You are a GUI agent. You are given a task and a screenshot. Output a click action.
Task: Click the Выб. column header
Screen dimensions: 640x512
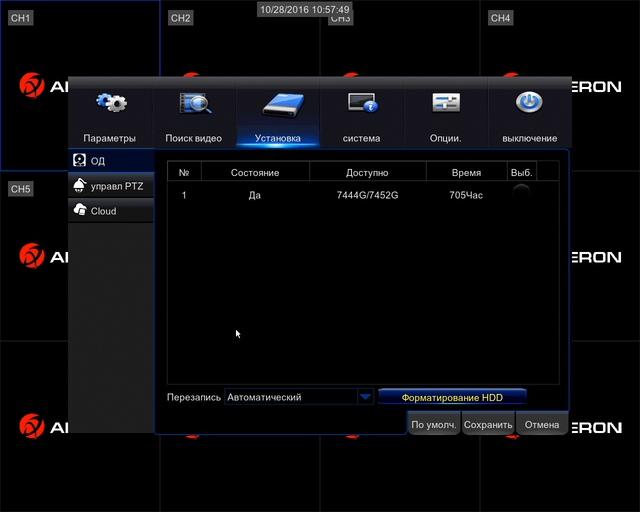point(522,172)
